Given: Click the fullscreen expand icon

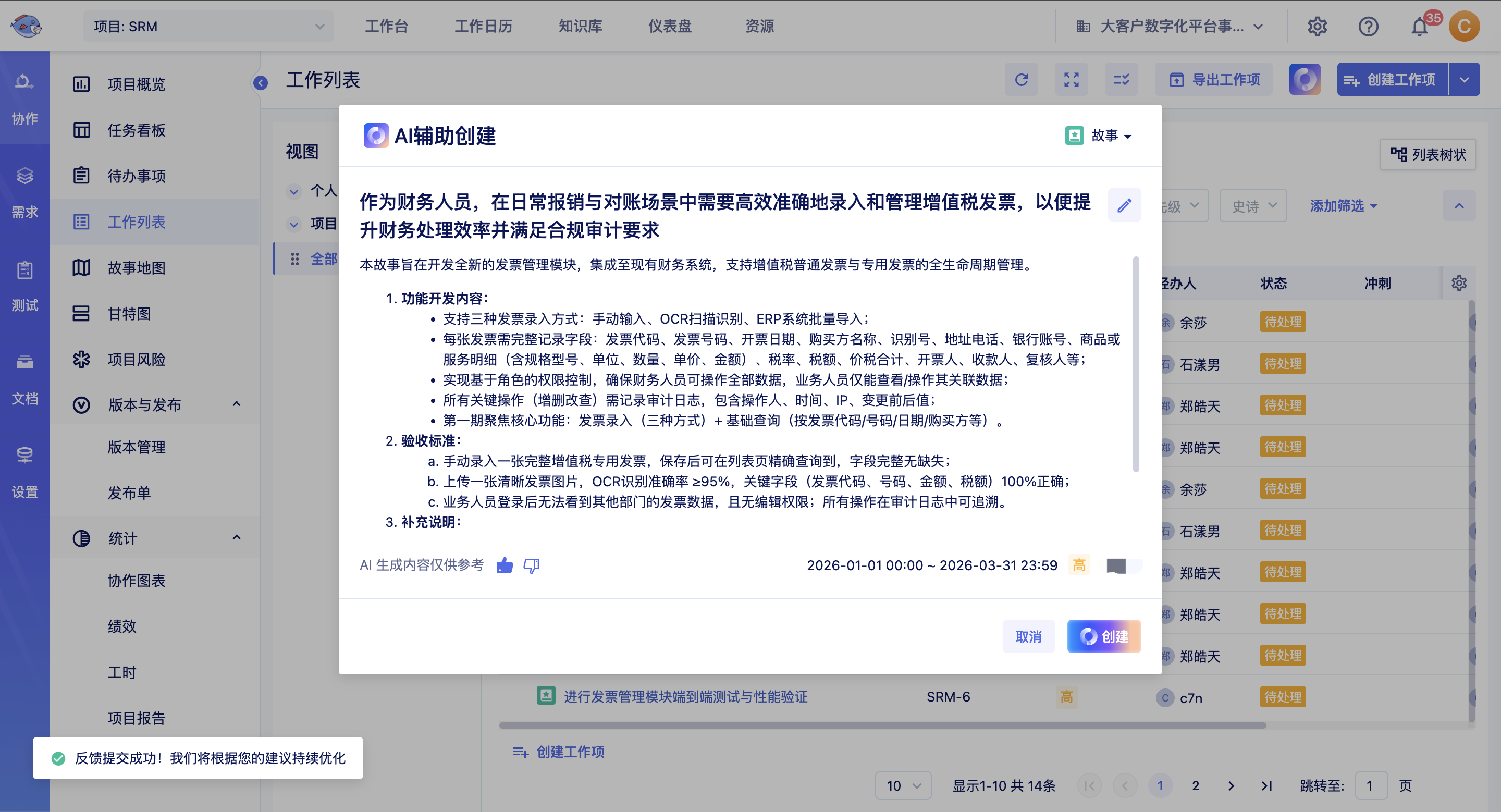Looking at the screenshot, I should click(1071, 80).
